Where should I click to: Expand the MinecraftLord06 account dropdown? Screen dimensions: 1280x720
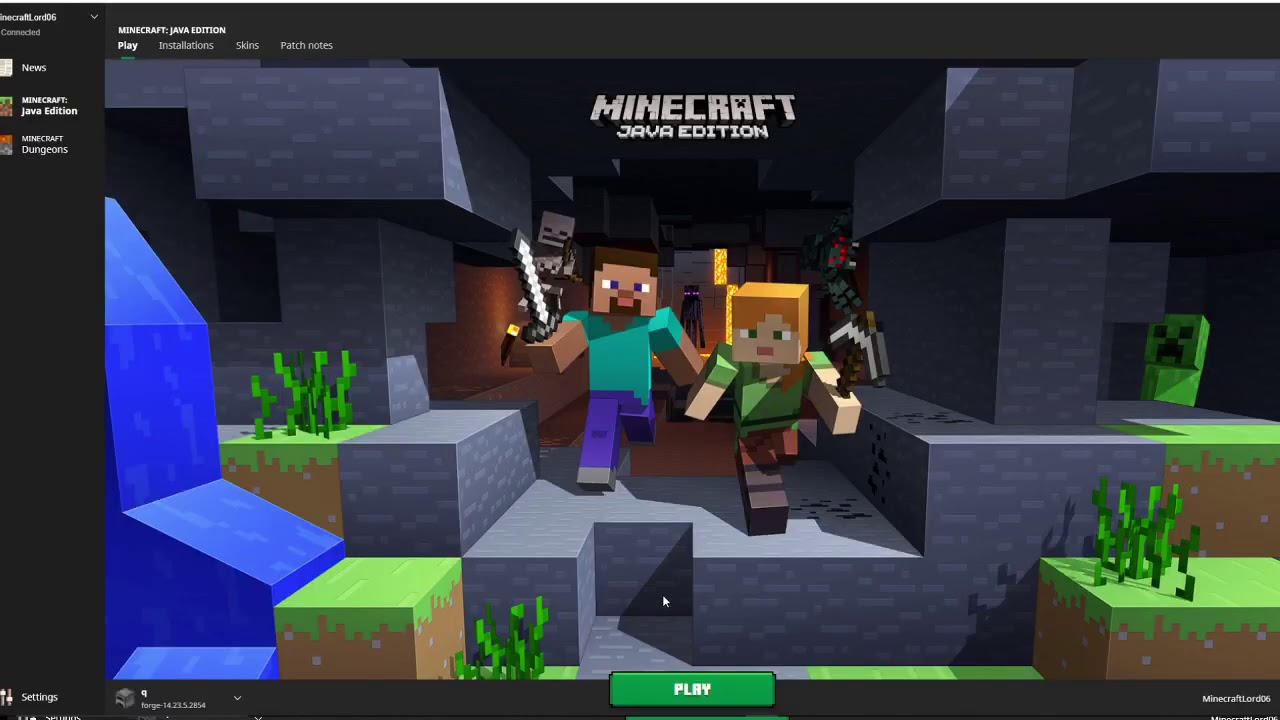click(x=94, y=17)
